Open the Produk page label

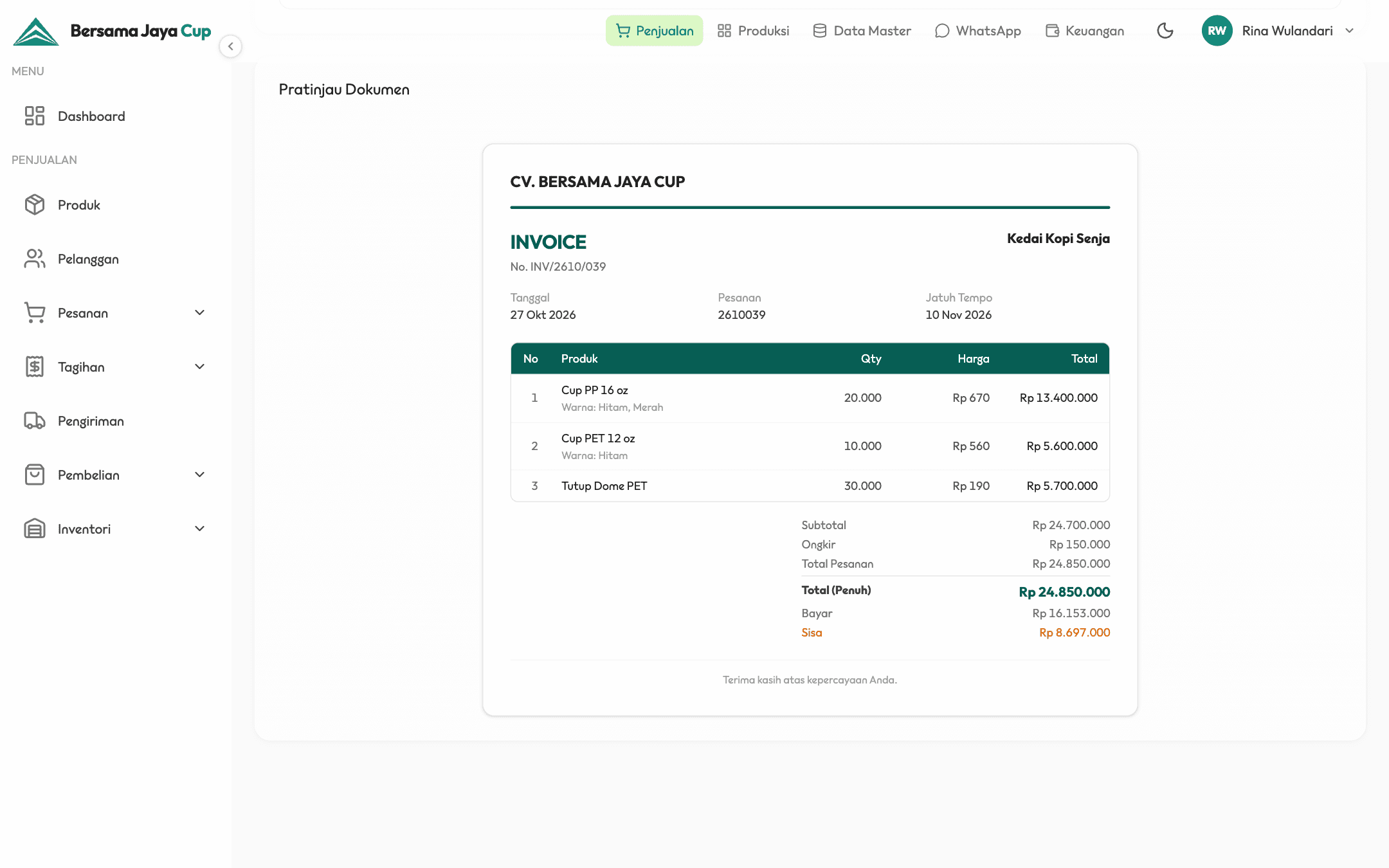(x=79, y=205)
